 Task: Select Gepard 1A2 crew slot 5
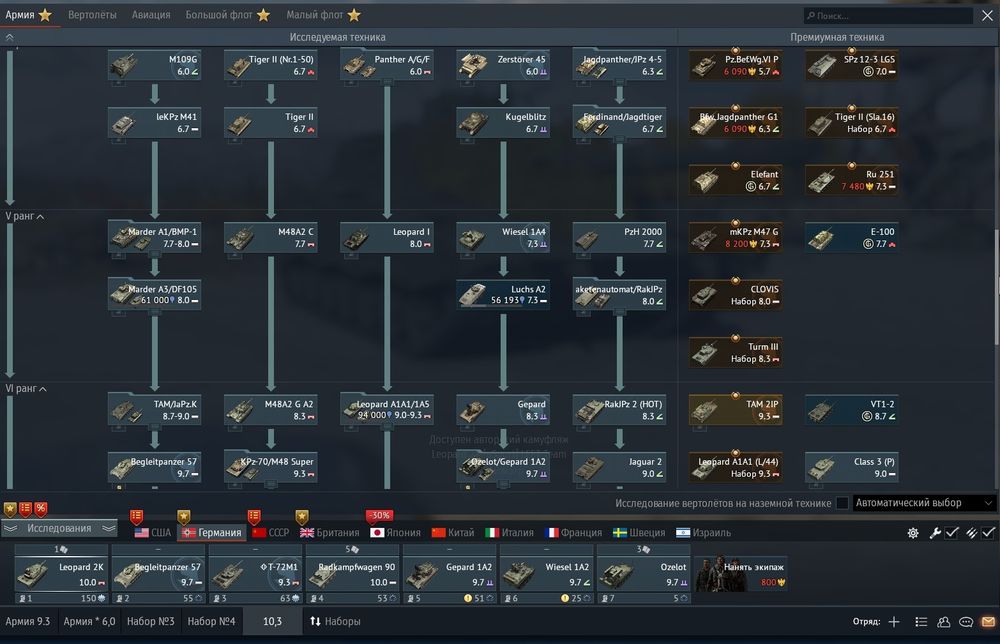click(x=450, y=573)
